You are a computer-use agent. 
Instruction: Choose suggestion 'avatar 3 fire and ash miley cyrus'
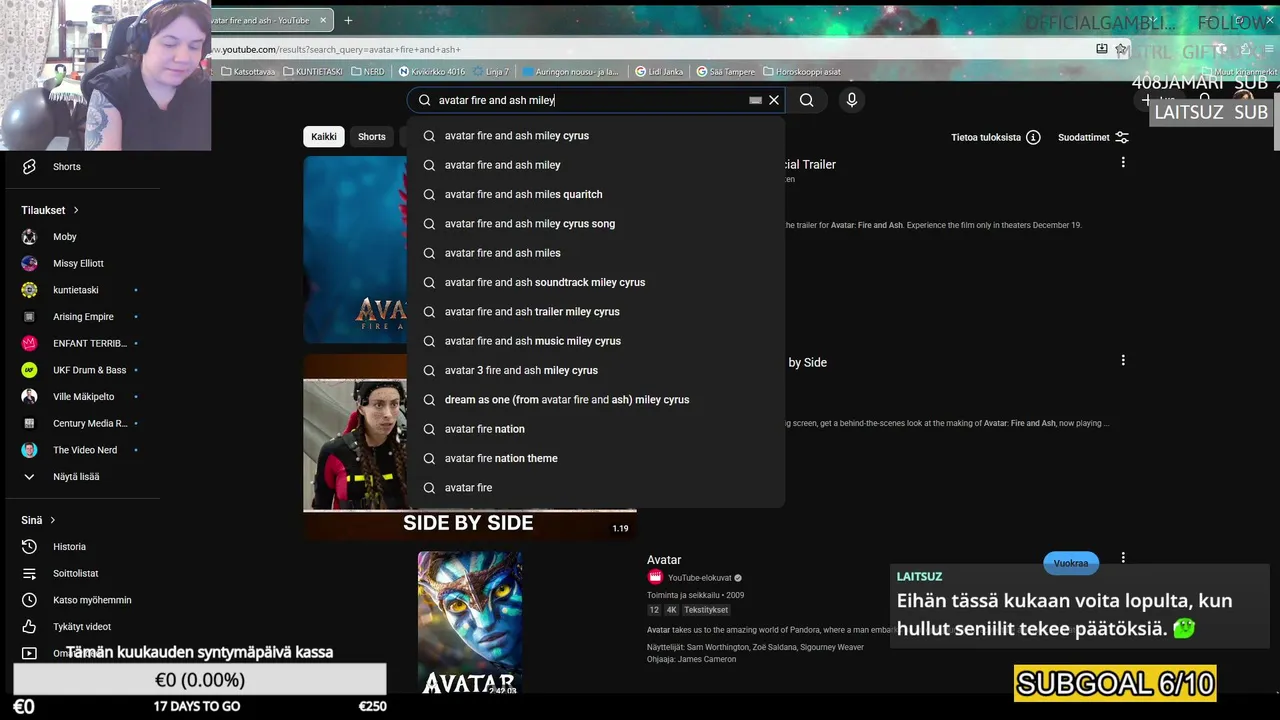pyautogui.click(x=596, y=370)
